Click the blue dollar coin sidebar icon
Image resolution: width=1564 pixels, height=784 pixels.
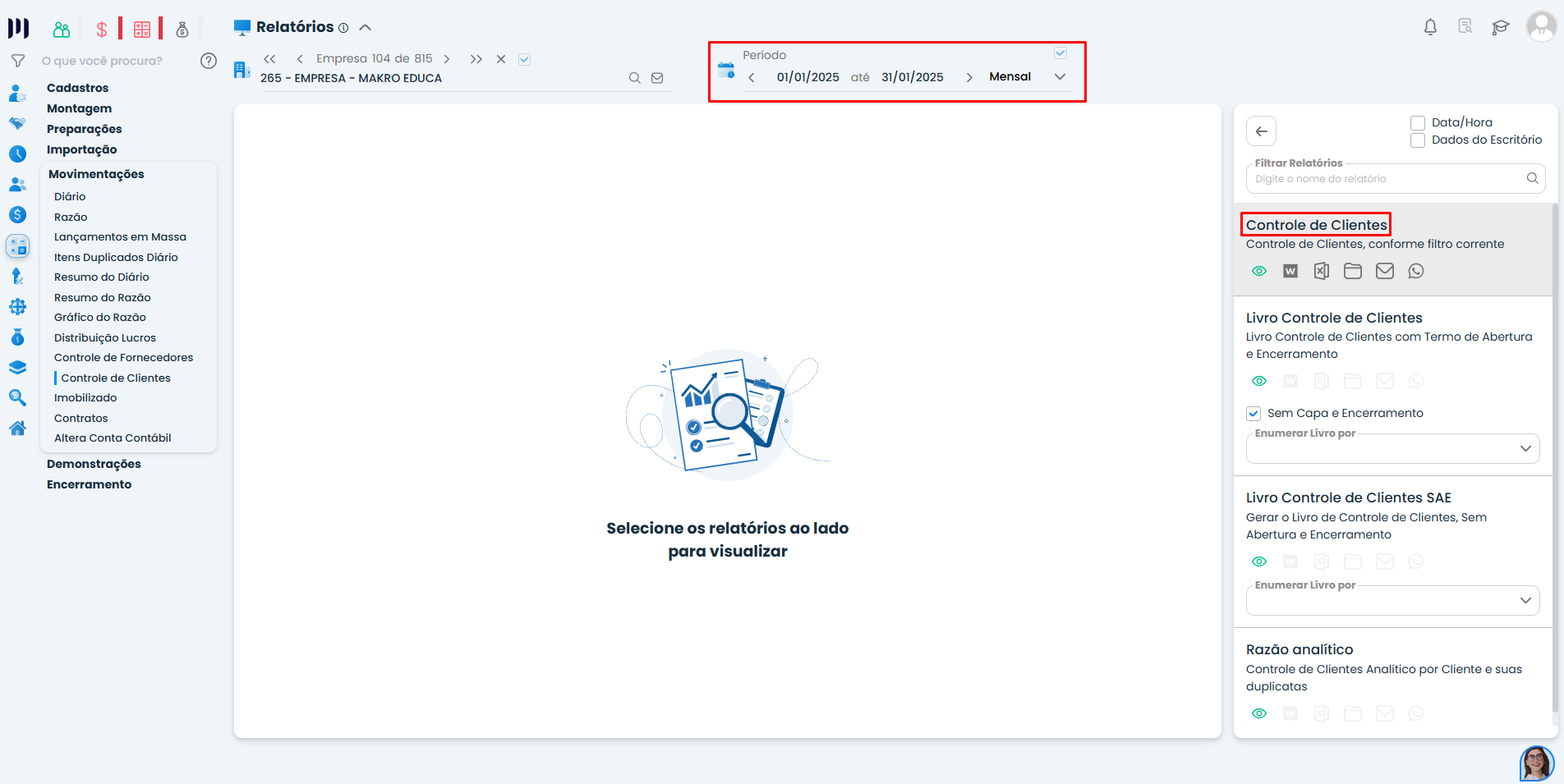[x=17, y=215]
